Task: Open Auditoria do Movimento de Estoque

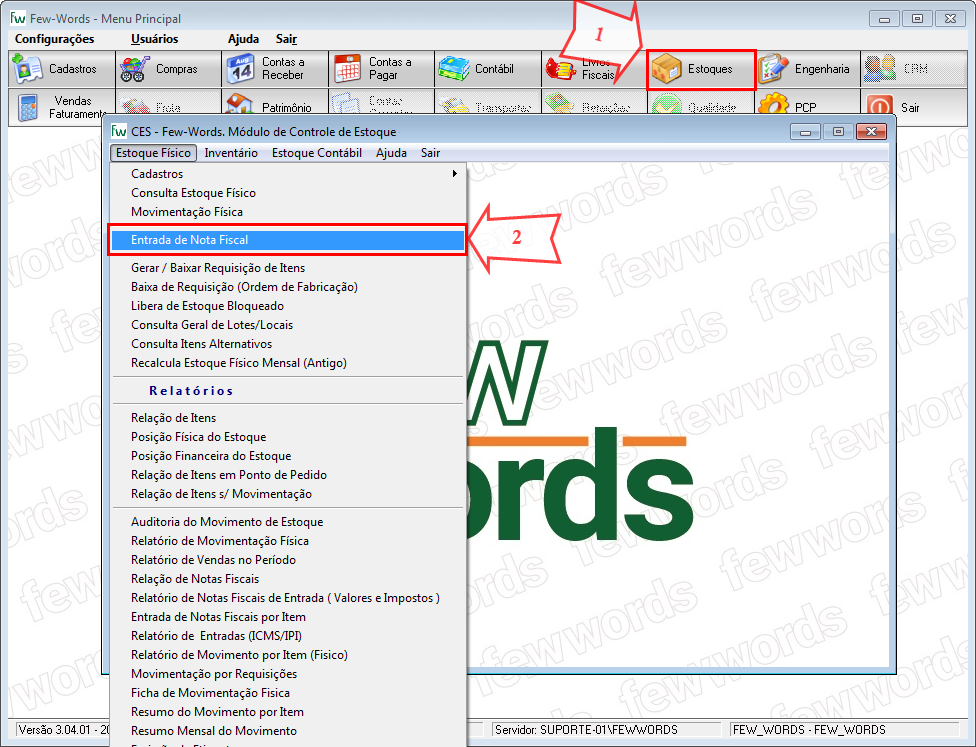Action: [x=227, y=522]
